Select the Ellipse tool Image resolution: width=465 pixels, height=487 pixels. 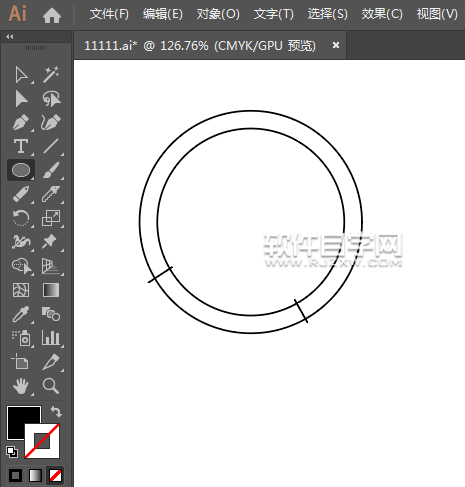[21, 170]
